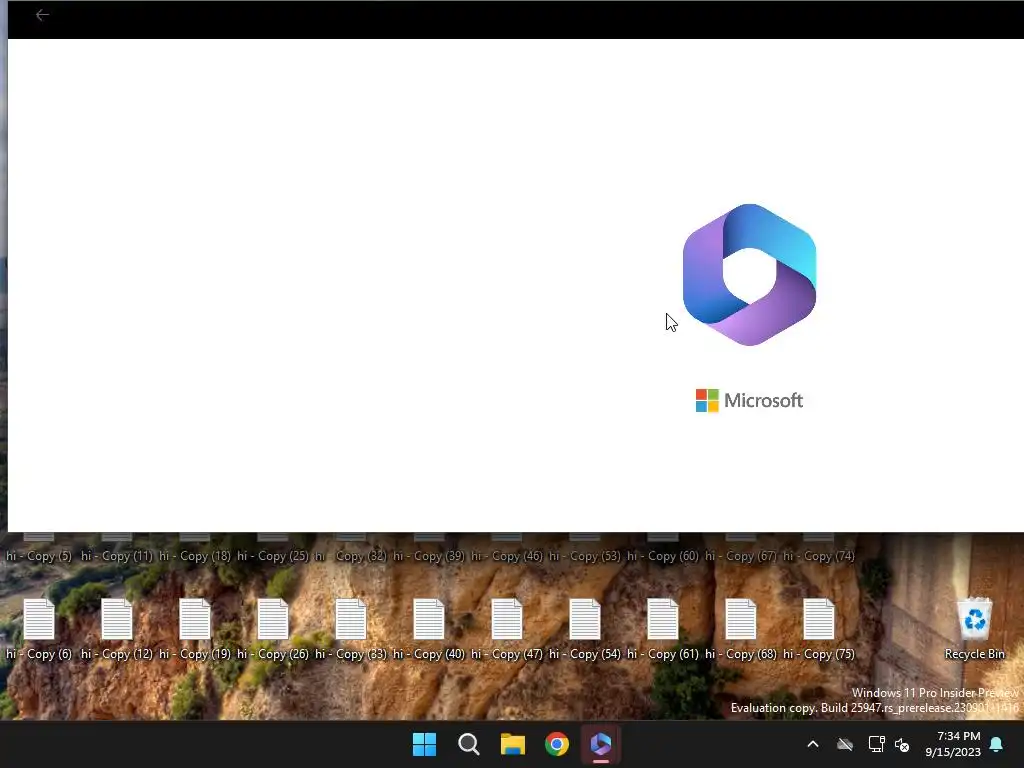Click the Microsoft 365 taskbar icon
The height and width of the screenshot is (768, 1024).
[x=601, y=744]
